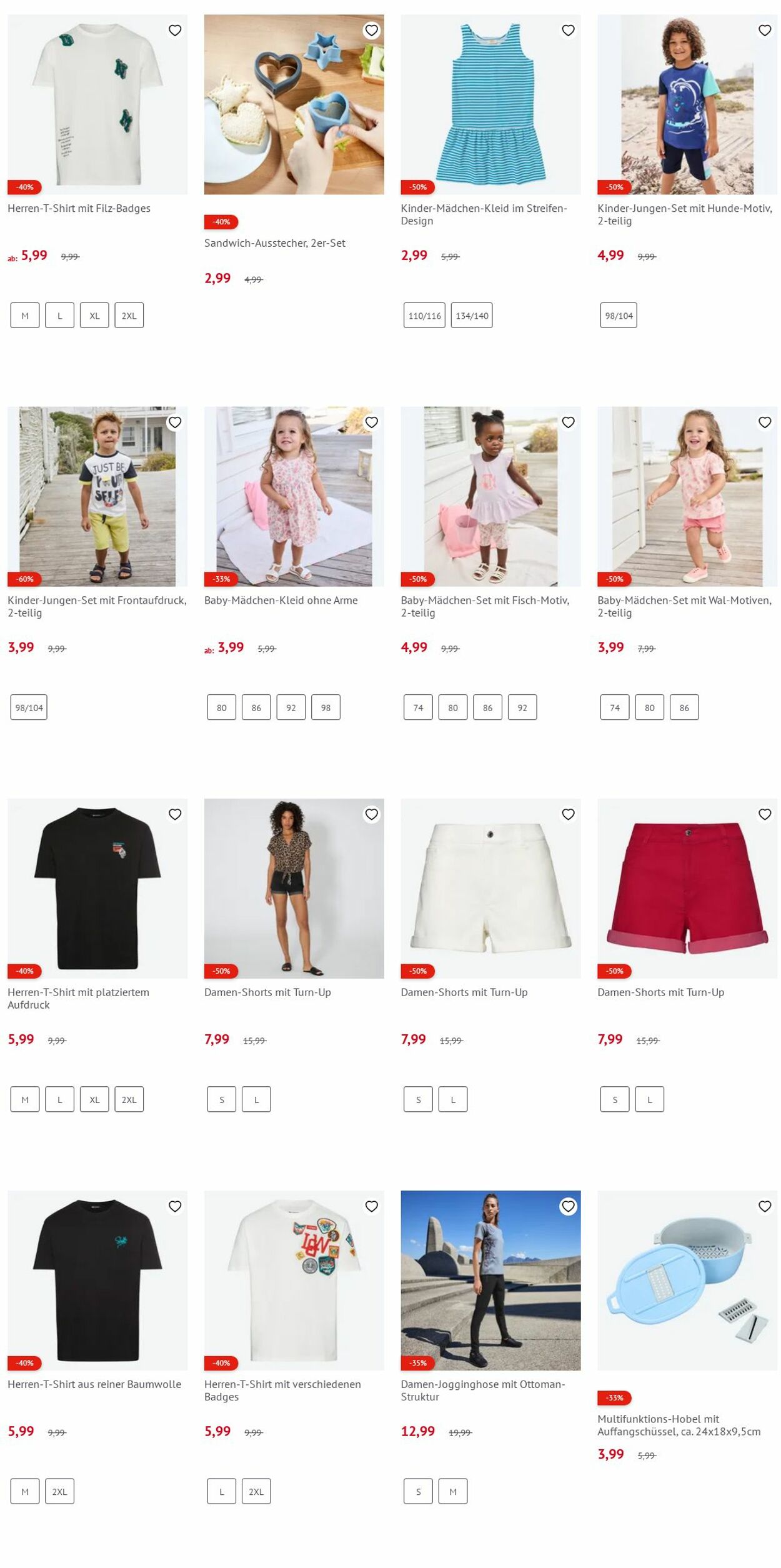Screen dimensions: 781x1568
Task: Choose size 134/140 for striped Kleid
Action: pyautogui.click(x=472, y=316)
